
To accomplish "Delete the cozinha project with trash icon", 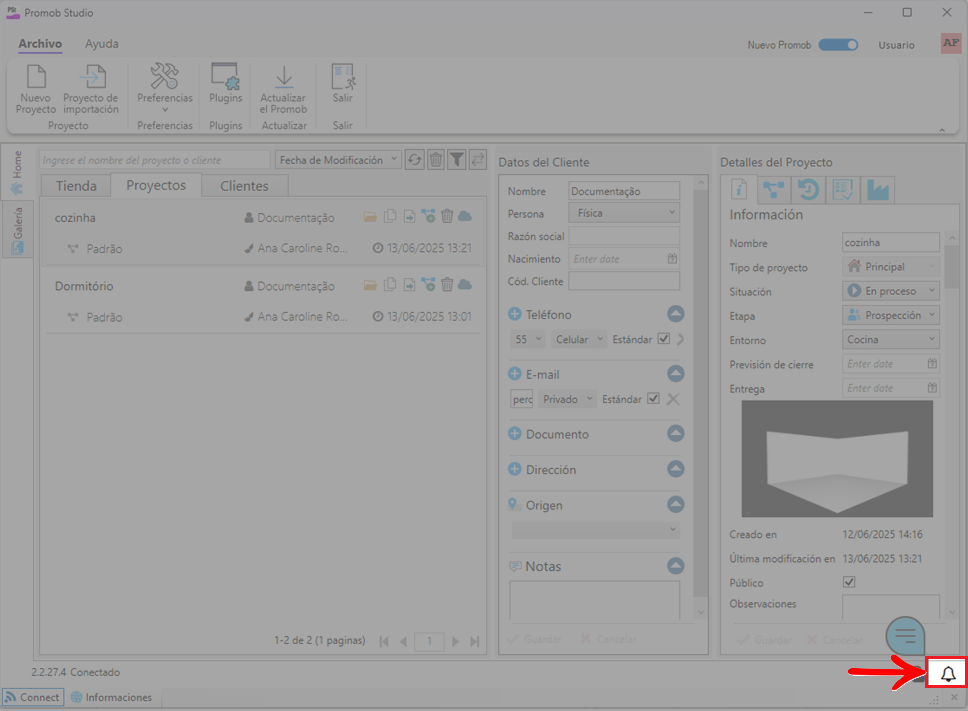I will [447, 216].
